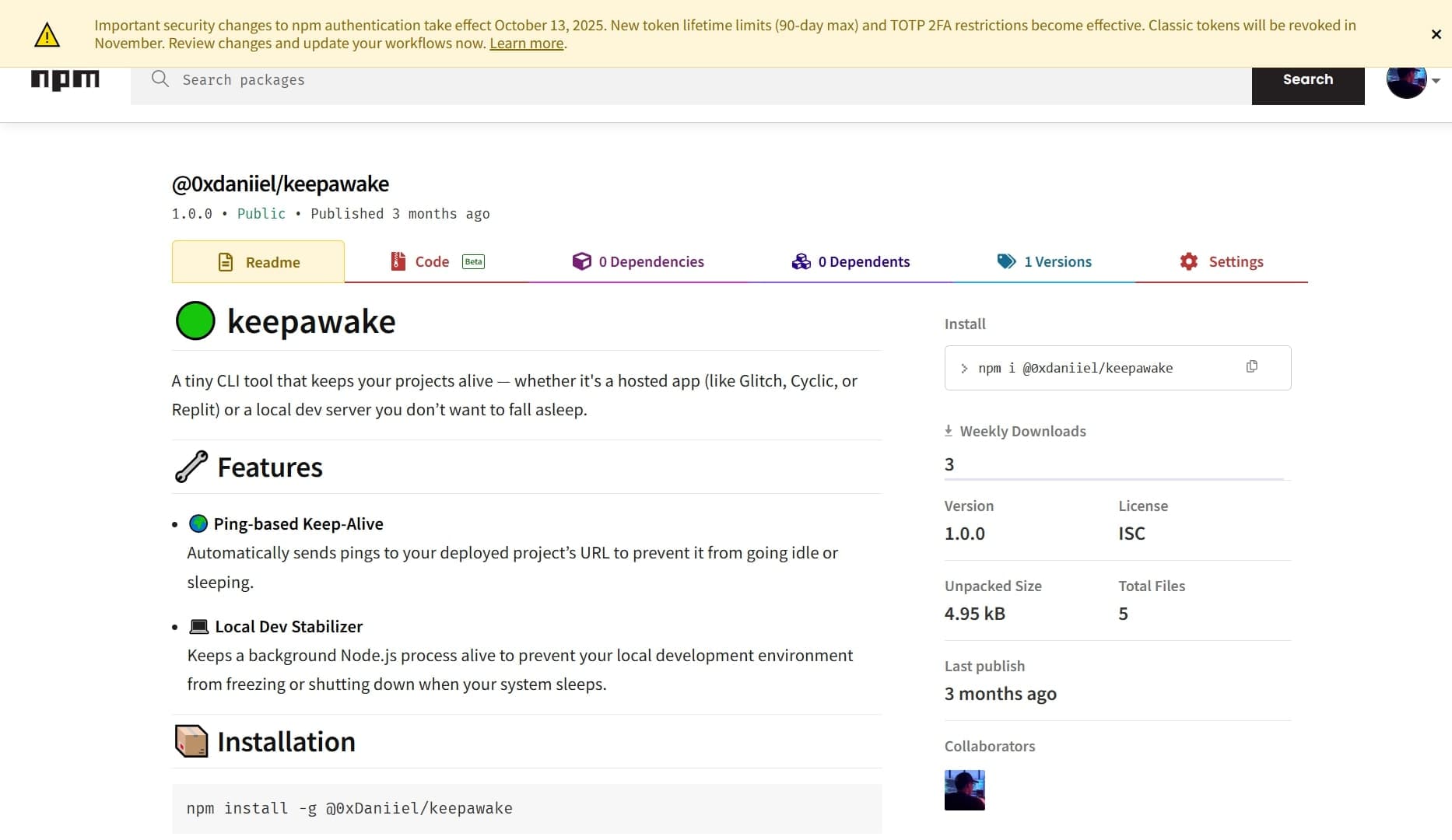Click the Versions tag icon
Screen dimensions: 1452x840
pos(1005,261)
